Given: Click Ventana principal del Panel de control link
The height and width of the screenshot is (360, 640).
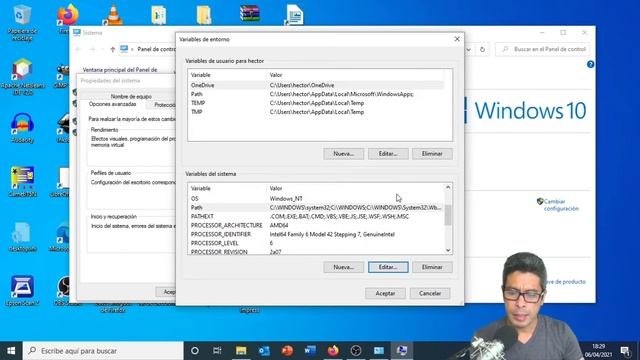Looking at the screenshot, I should 120,70.
